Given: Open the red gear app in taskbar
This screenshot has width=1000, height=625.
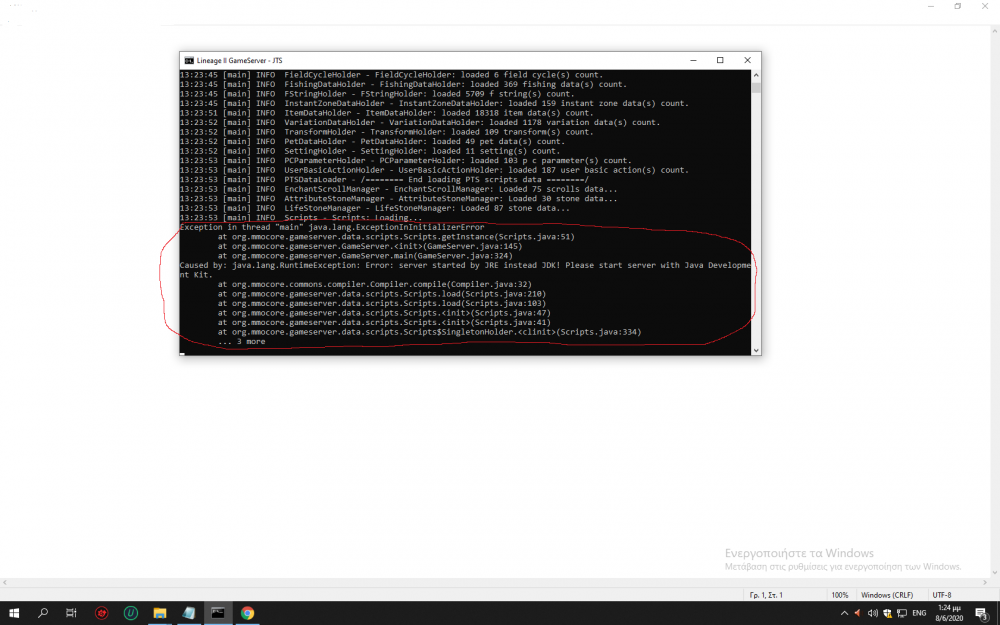Looking at the screenshot, I should click(x=101, y=612).
